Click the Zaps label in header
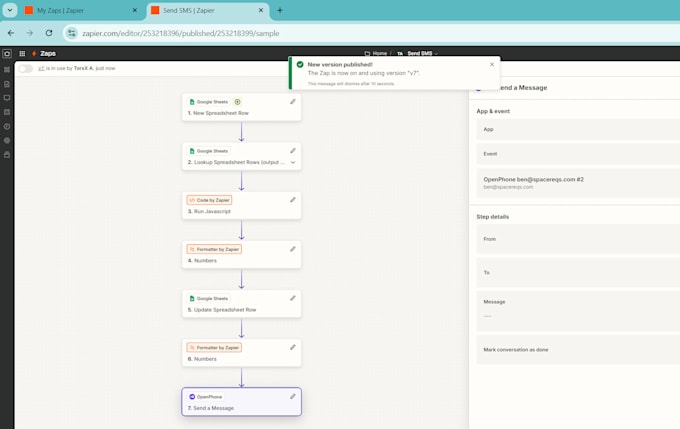This screenshot has height=429, width=680. (x=48, y=53)
